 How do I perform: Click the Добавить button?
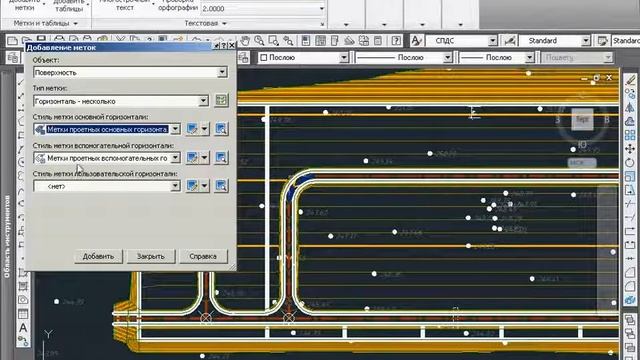pos(98,256)
